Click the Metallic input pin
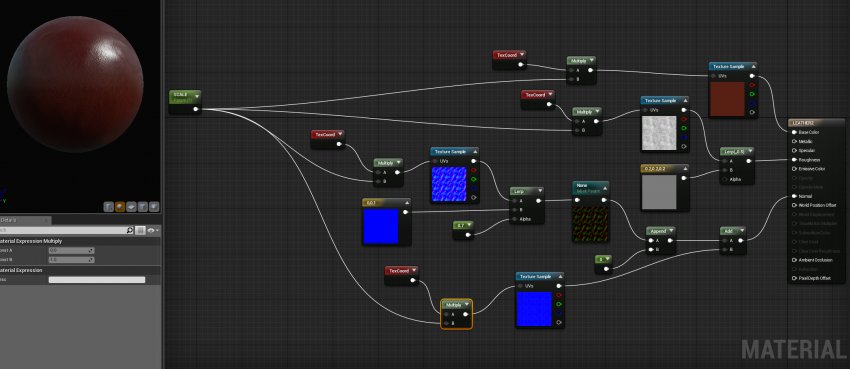Screen dimensions: 850x369 click(x=794, y=141)
